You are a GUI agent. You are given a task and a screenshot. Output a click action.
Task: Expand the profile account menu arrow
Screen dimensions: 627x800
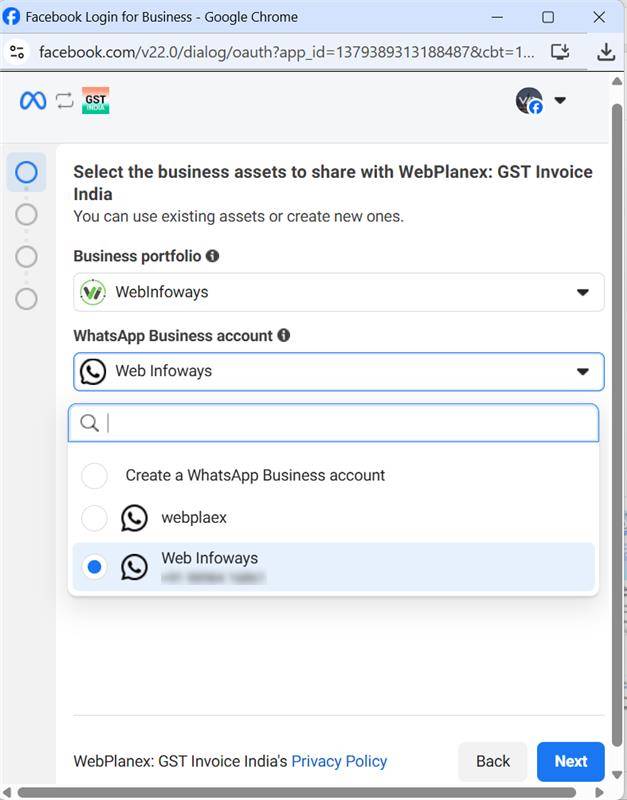pyautogui.click(x=560, y=100)
